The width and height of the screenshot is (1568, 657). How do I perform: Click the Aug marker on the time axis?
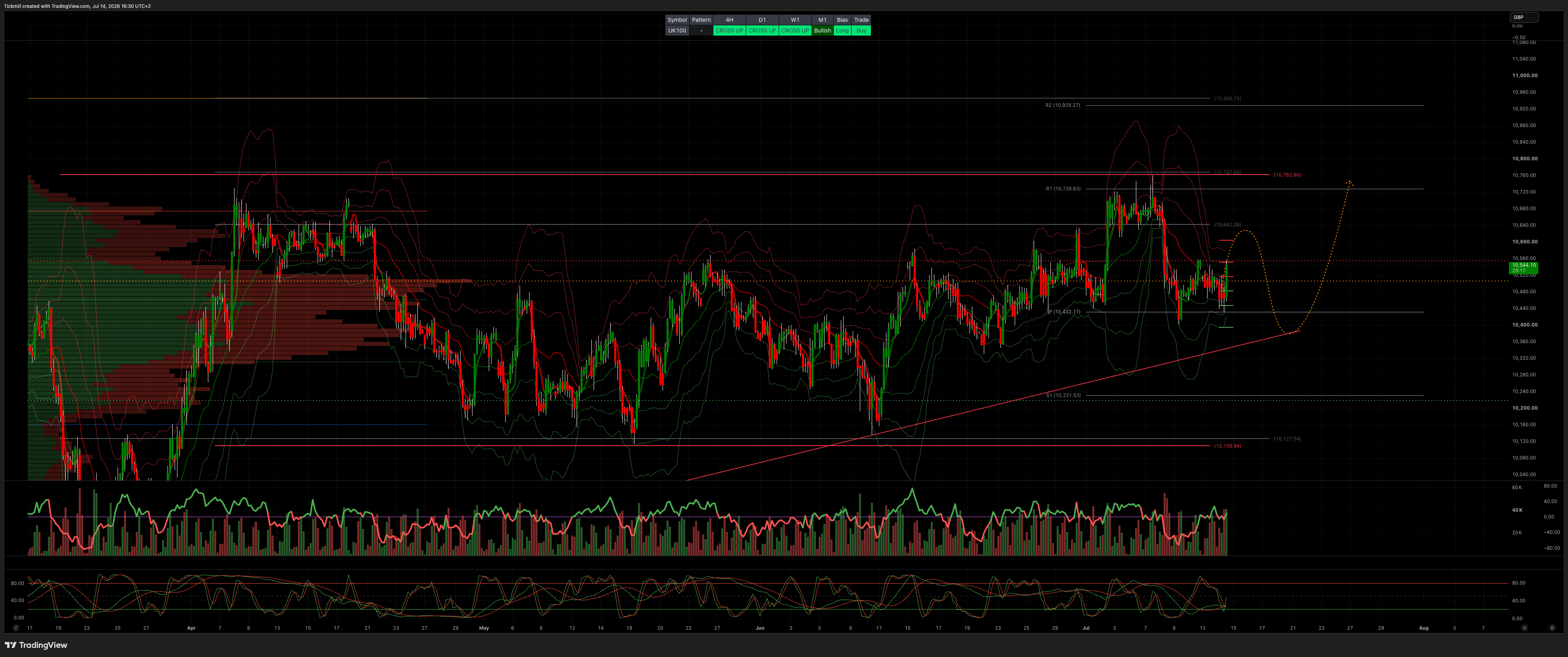point(1423,628)
